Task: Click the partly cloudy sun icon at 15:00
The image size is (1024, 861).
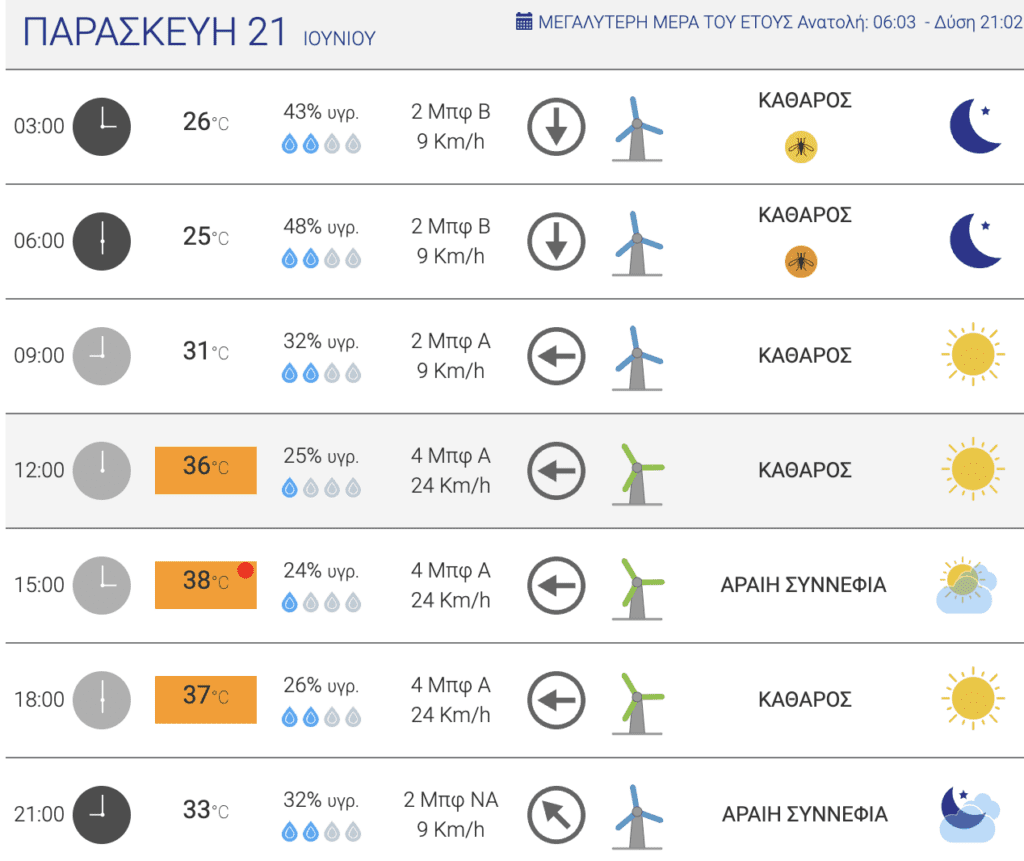Action: (967, 585)
